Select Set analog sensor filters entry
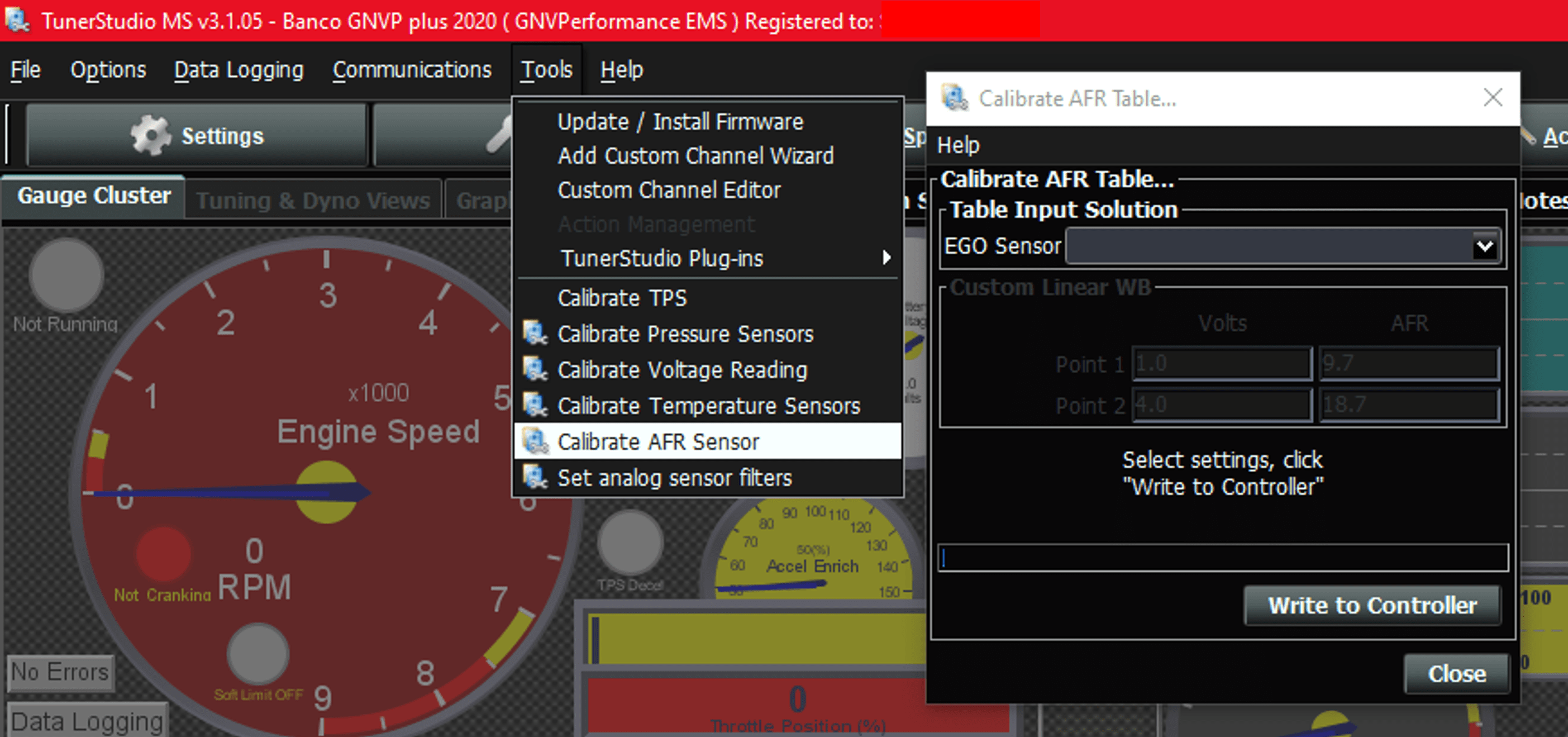The width and height of the screenshot is (1568, 737). tap(707, 478)
